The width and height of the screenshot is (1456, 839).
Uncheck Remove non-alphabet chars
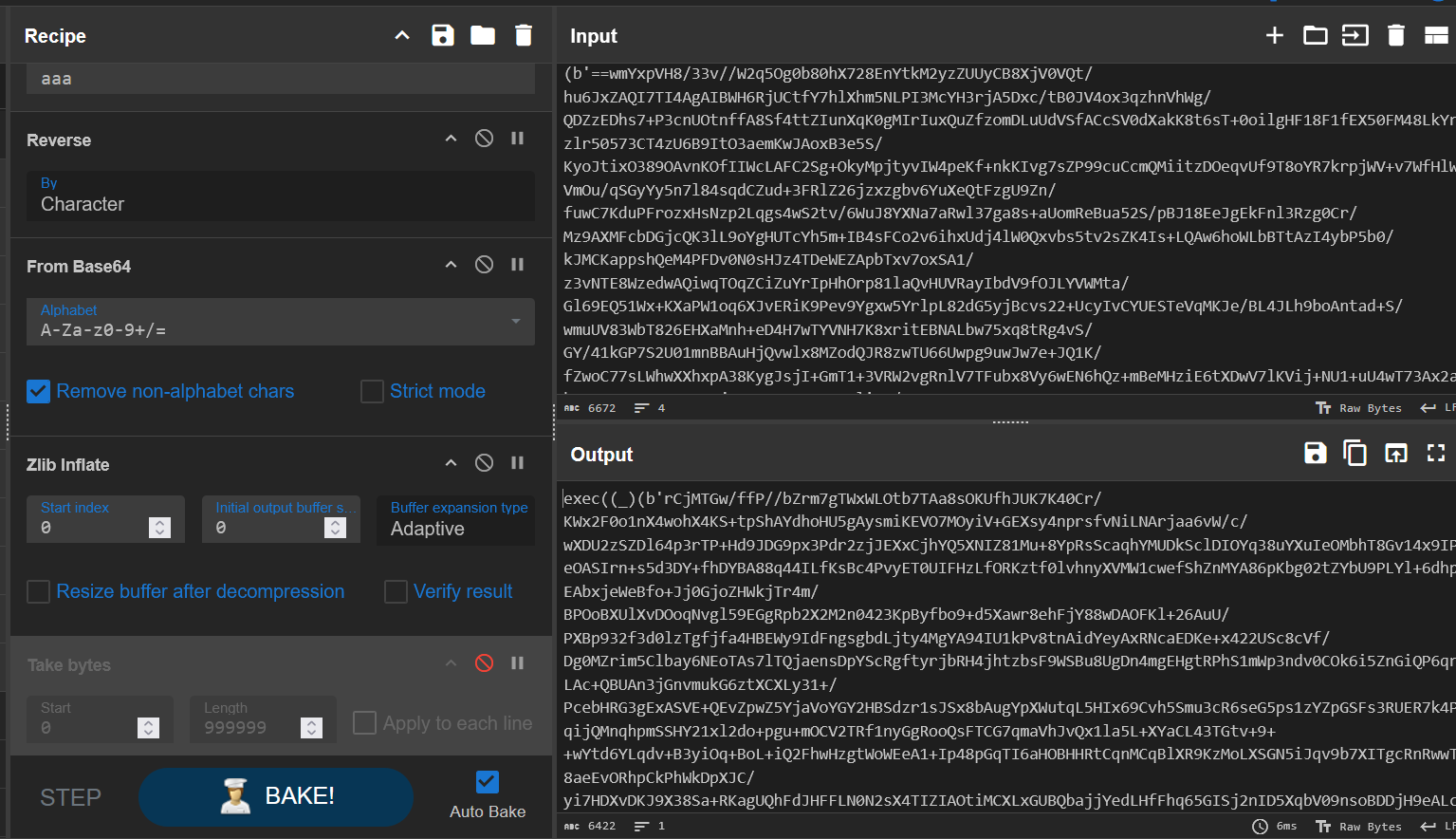click(38, 391)
